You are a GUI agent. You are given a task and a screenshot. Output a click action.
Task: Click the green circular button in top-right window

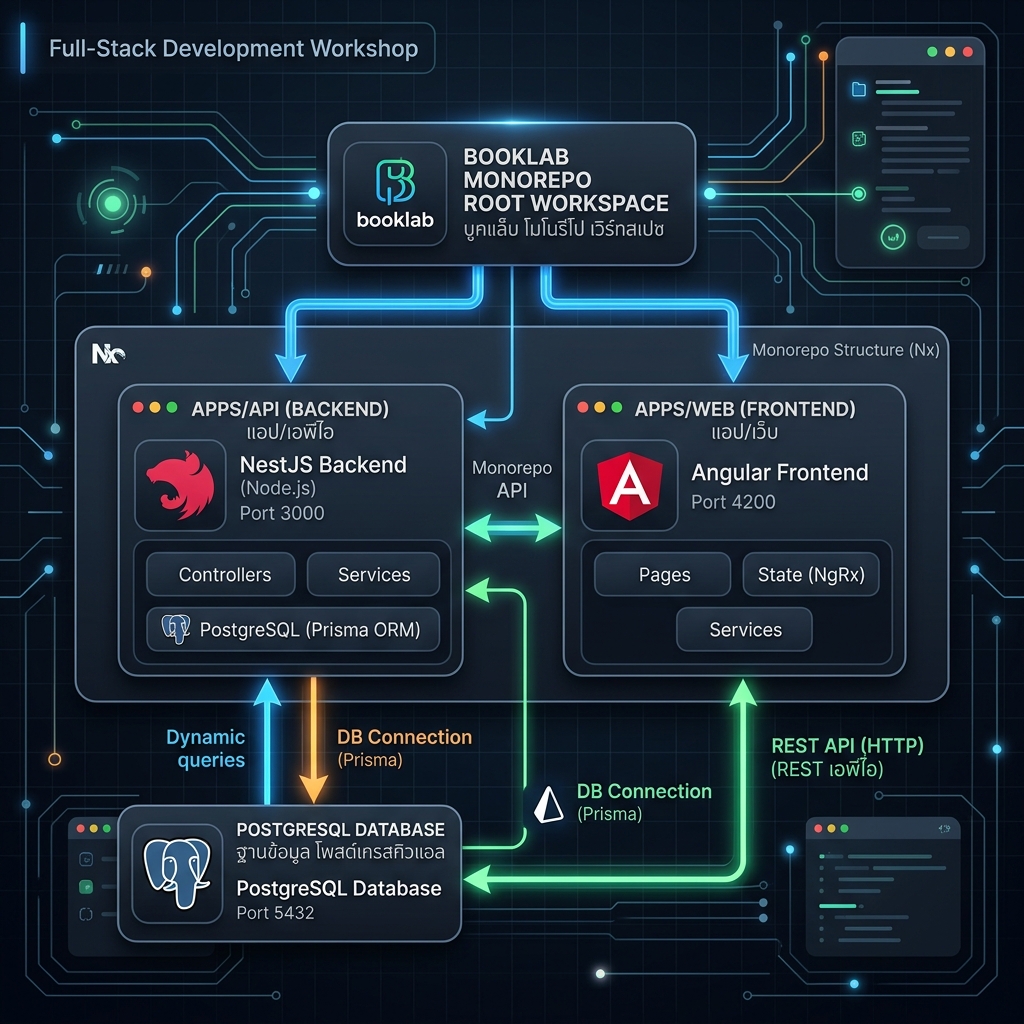coord(893,237)
